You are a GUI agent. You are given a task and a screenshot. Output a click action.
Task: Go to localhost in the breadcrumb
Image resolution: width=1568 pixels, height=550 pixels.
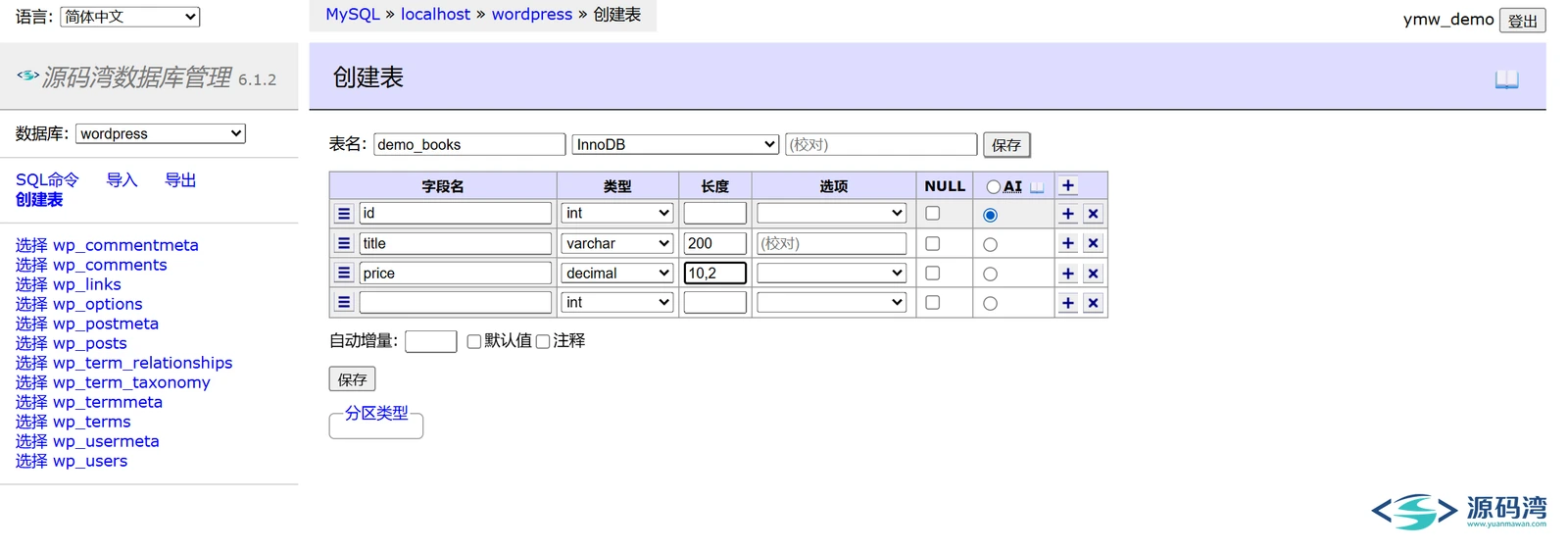point(435,14)
